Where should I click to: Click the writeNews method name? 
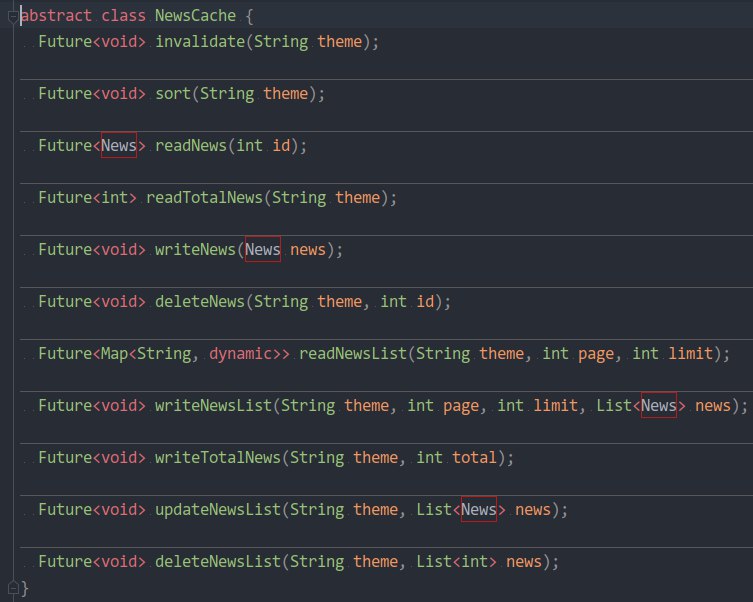coord(195,249)
